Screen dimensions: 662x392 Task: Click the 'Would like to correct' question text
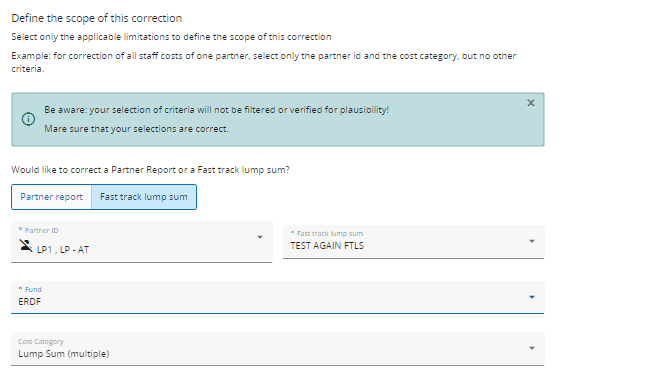click(150, 170)
